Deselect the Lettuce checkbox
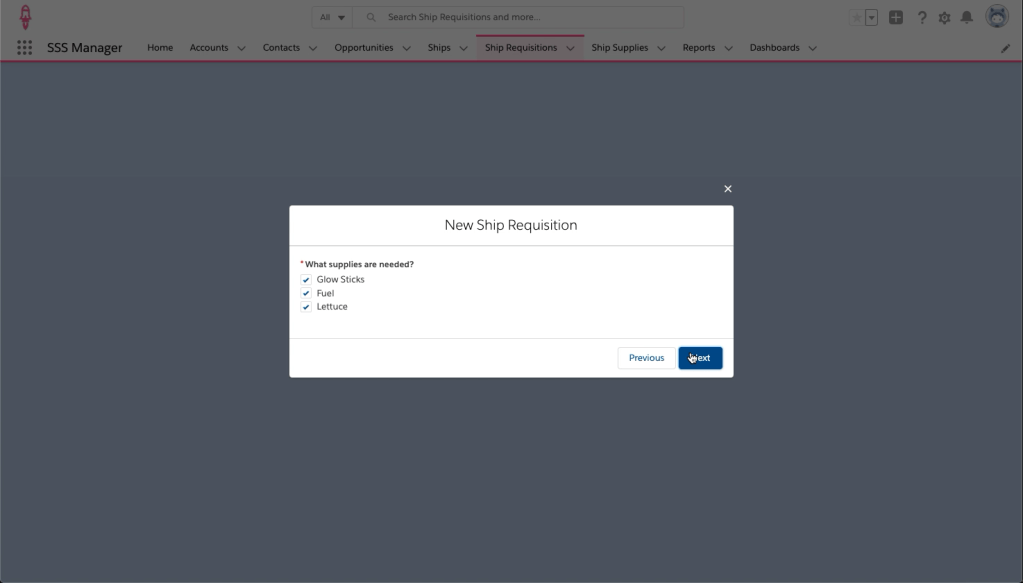This screenshot has width=1023, height=583. pos(306,307)
